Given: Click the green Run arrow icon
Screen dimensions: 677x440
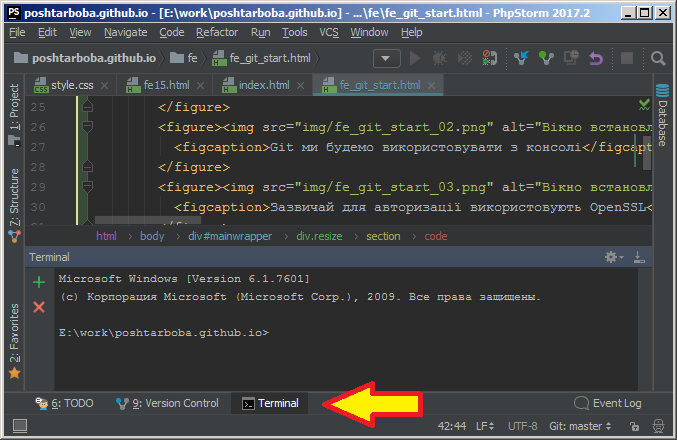Looking at the screenshot, I should 415,58.
